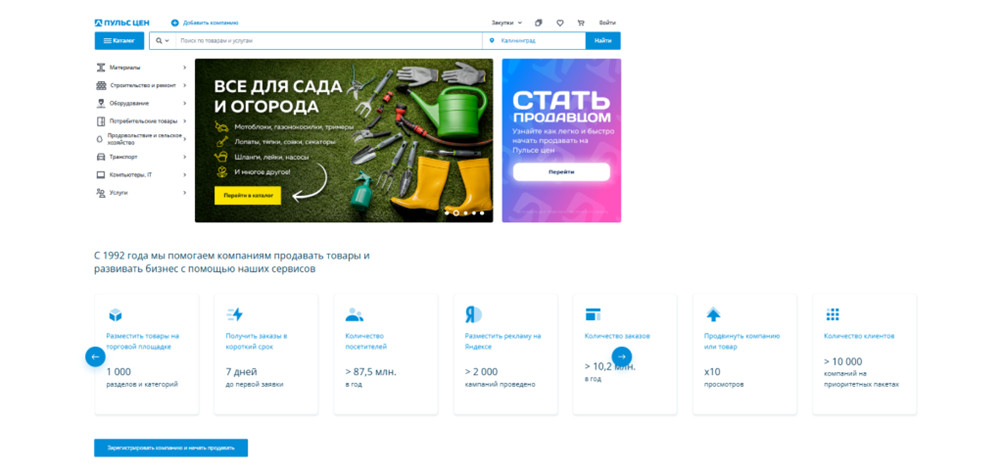1003x475 pixels.
Task: Click the Продвинуть компанию или товар link
Action: 742,341
